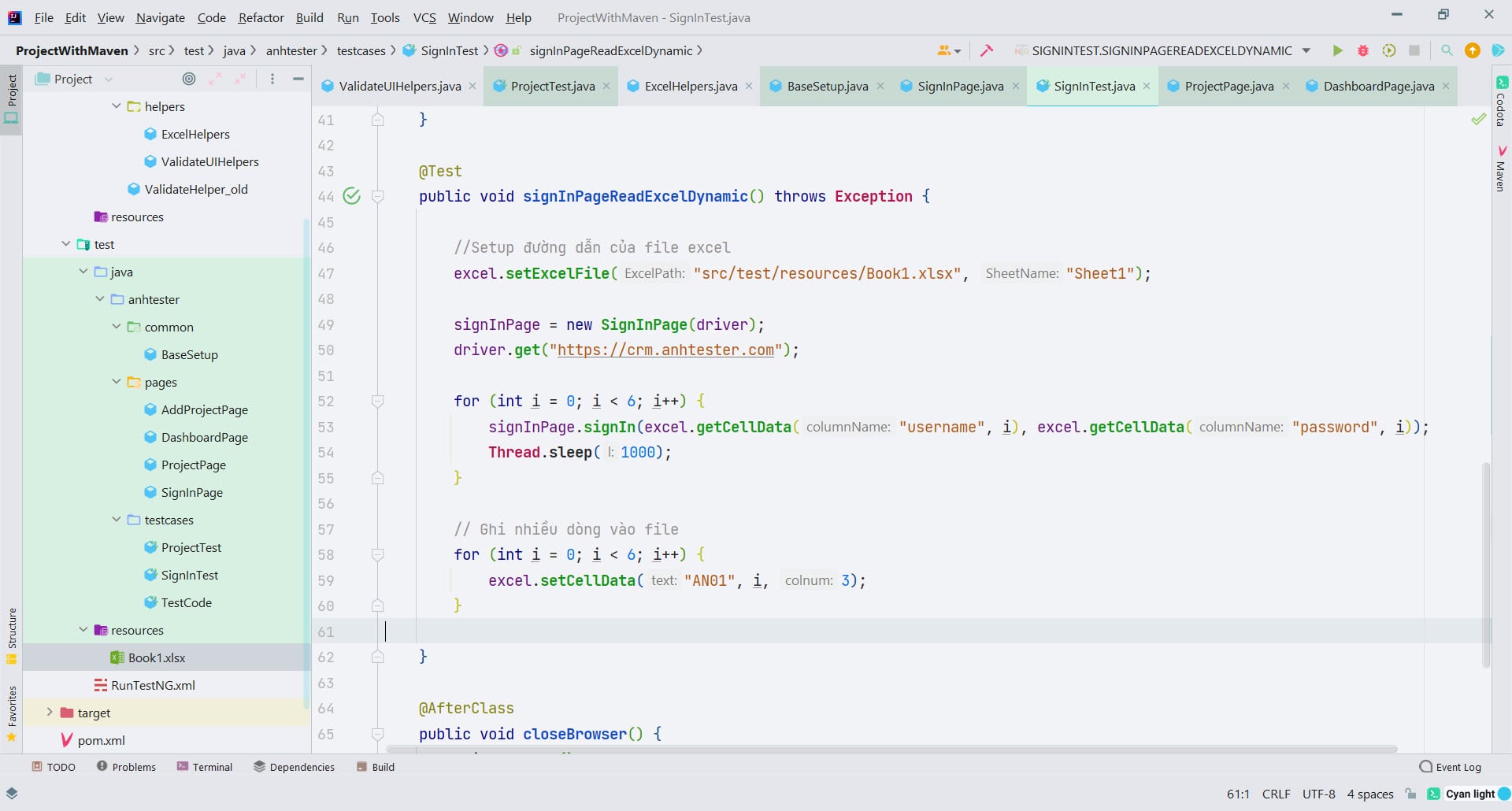Fold the method at line 44
This screenshot has width=1512, height=811.
pos(378,196)
